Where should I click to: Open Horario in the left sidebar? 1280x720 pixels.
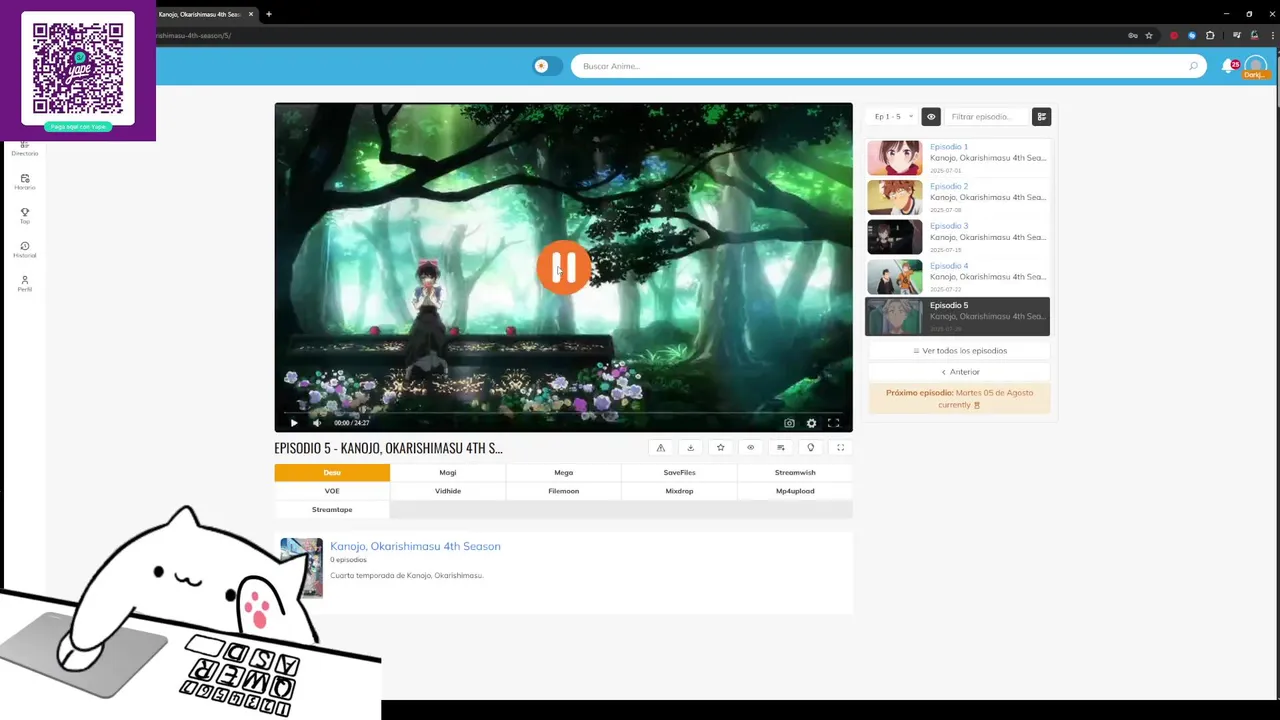tap(25, 182)
